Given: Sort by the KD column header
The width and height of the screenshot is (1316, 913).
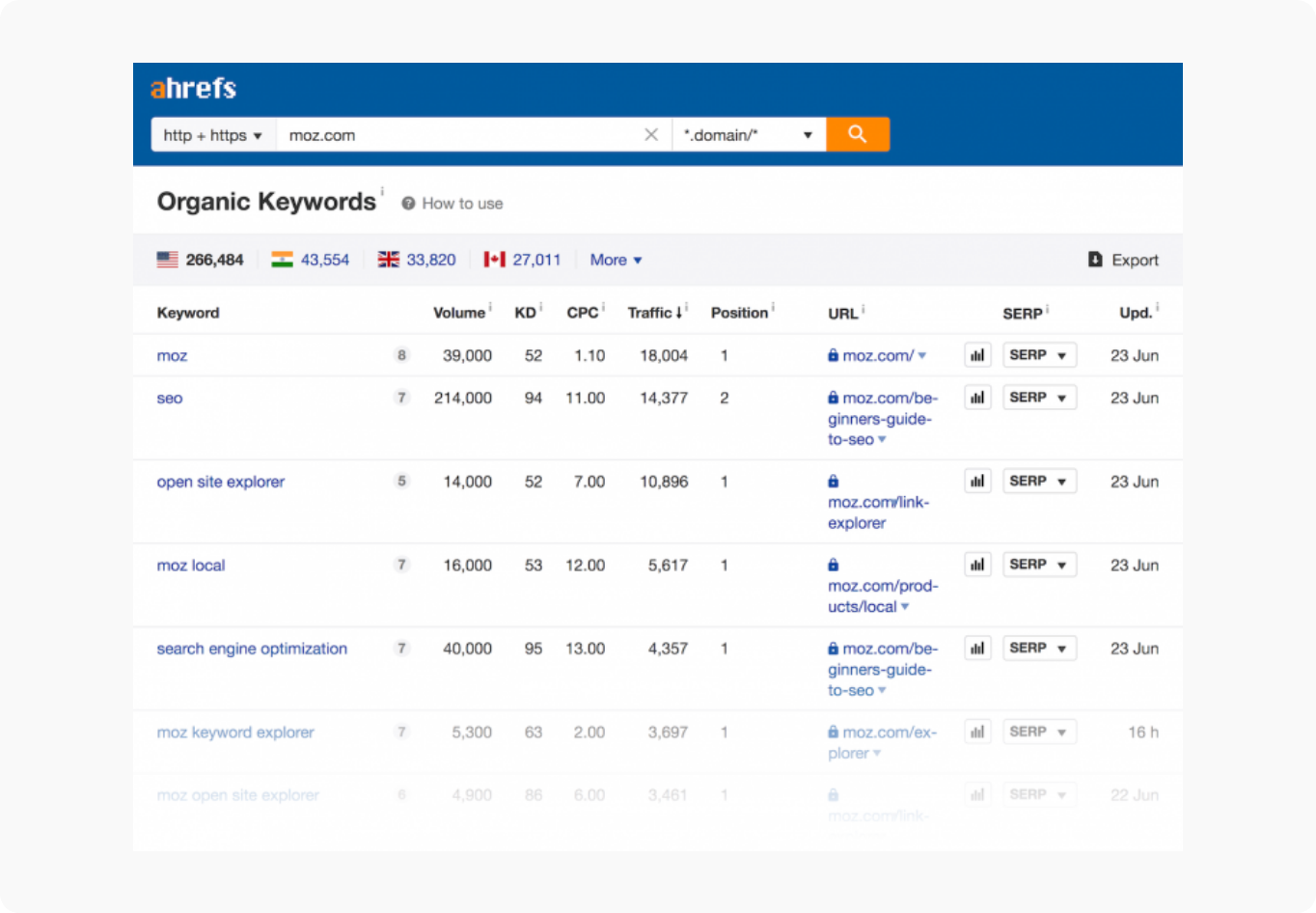Looking at the screenshot, I should 525,313.
